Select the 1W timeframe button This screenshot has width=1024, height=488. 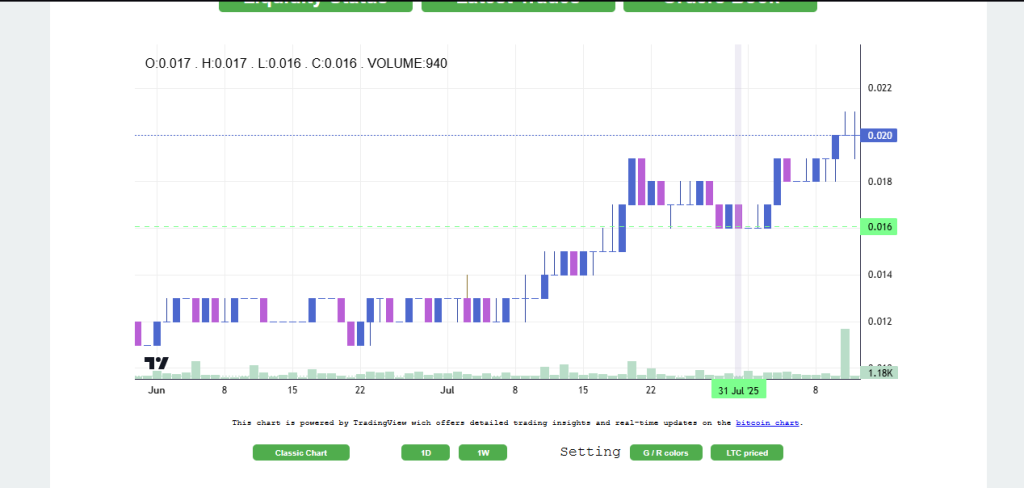tap(483, 453)
